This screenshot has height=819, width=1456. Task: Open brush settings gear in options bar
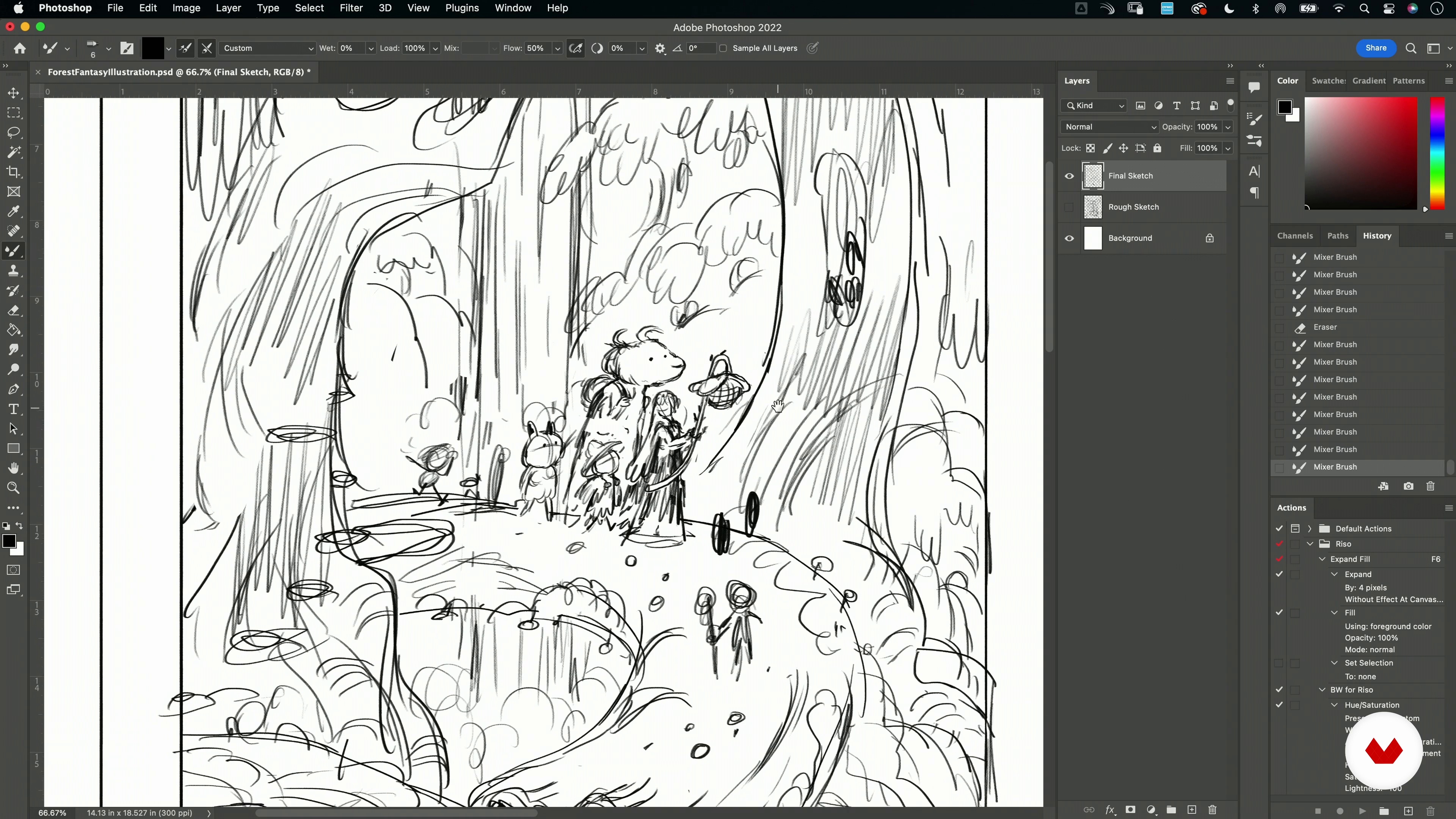point(660,49)
